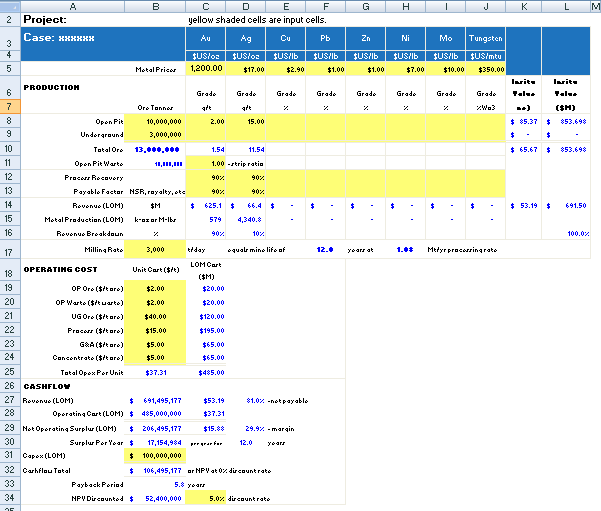
Task: Click Open Pit Ag grade 15.00 cell
Action: pyautogui.click(x=246, y=121)
